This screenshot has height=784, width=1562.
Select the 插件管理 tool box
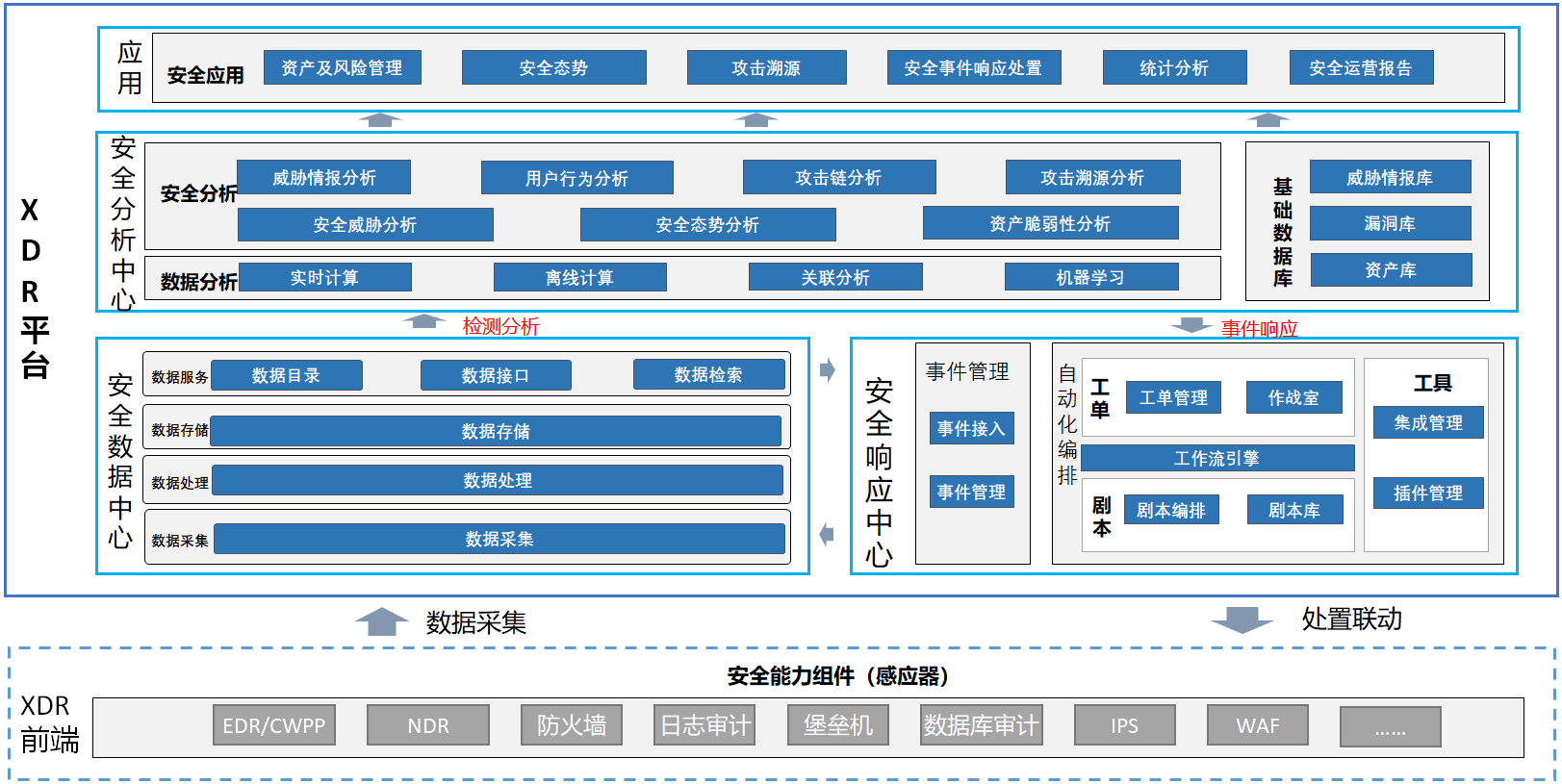tap(1428, 493)
